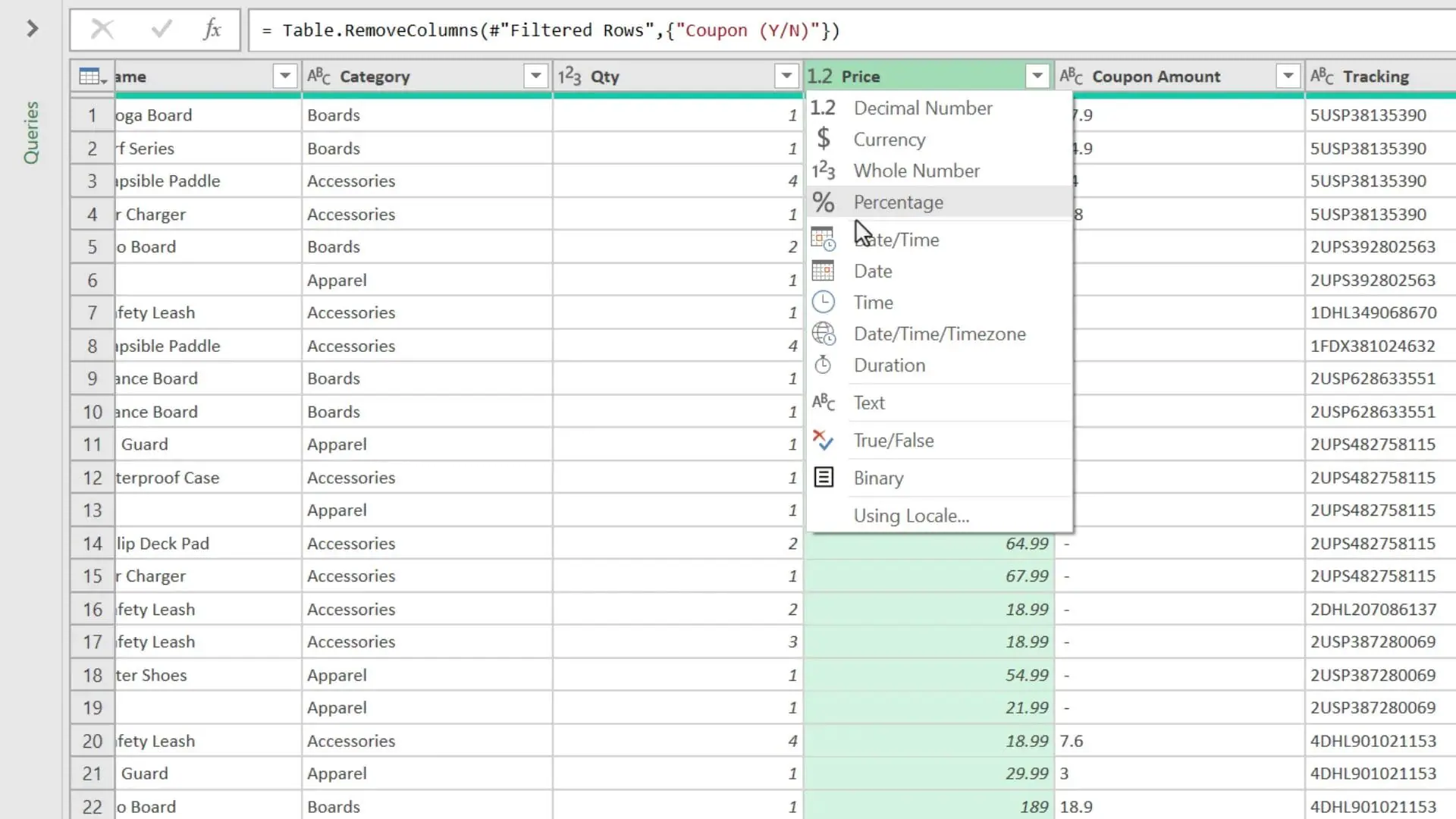Screen dimensions: 1456x819
Task: Open the Price column filter dropdown
Action: point(1036,76)
